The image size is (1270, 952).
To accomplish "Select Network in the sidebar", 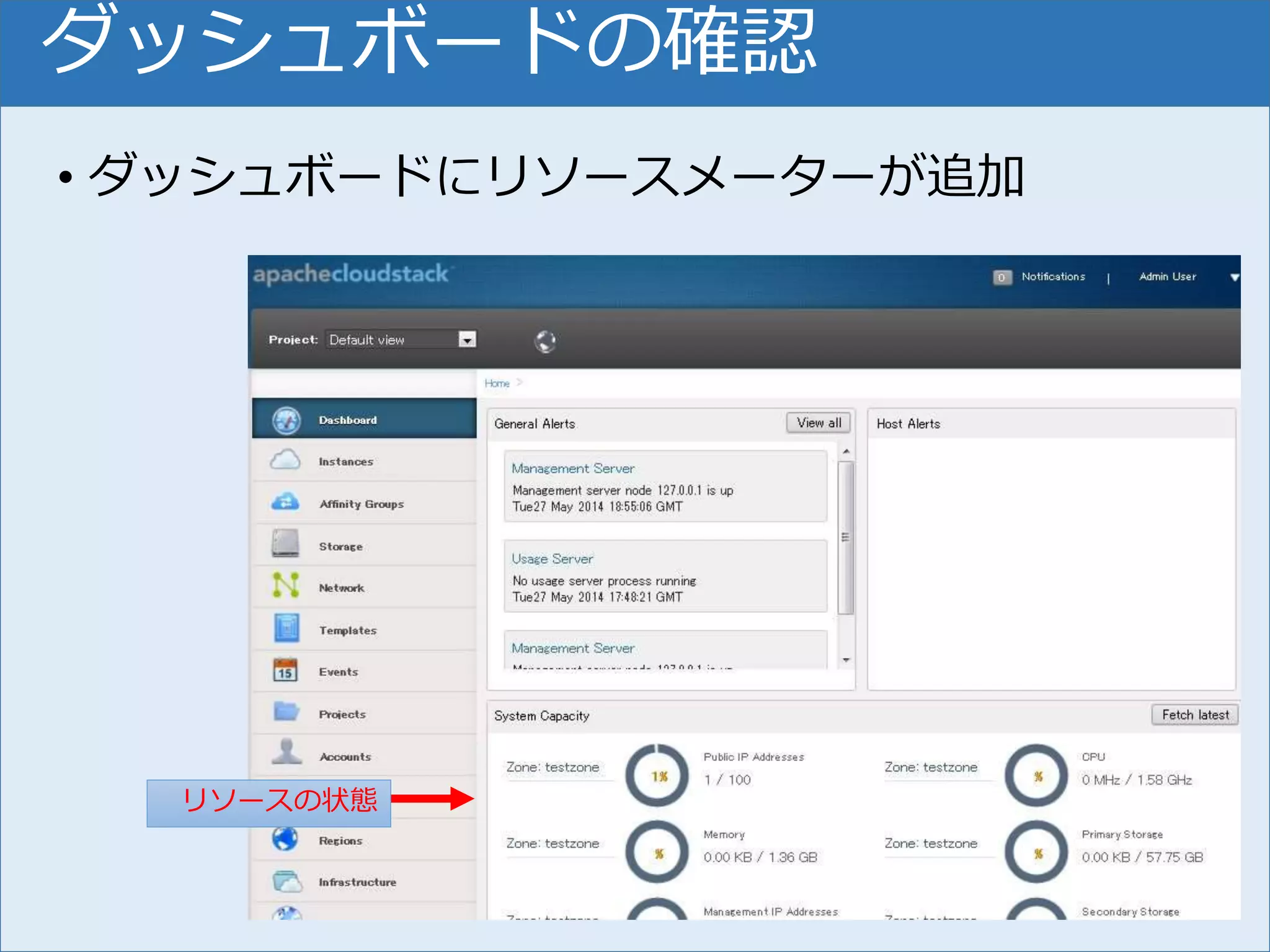I will point(364,587).
